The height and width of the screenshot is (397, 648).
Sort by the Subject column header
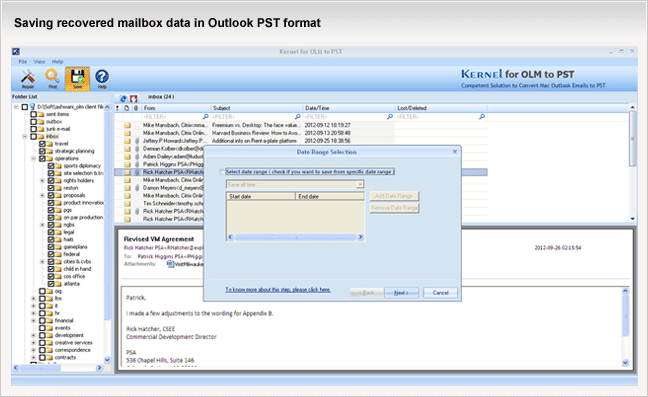pos(256,108)
